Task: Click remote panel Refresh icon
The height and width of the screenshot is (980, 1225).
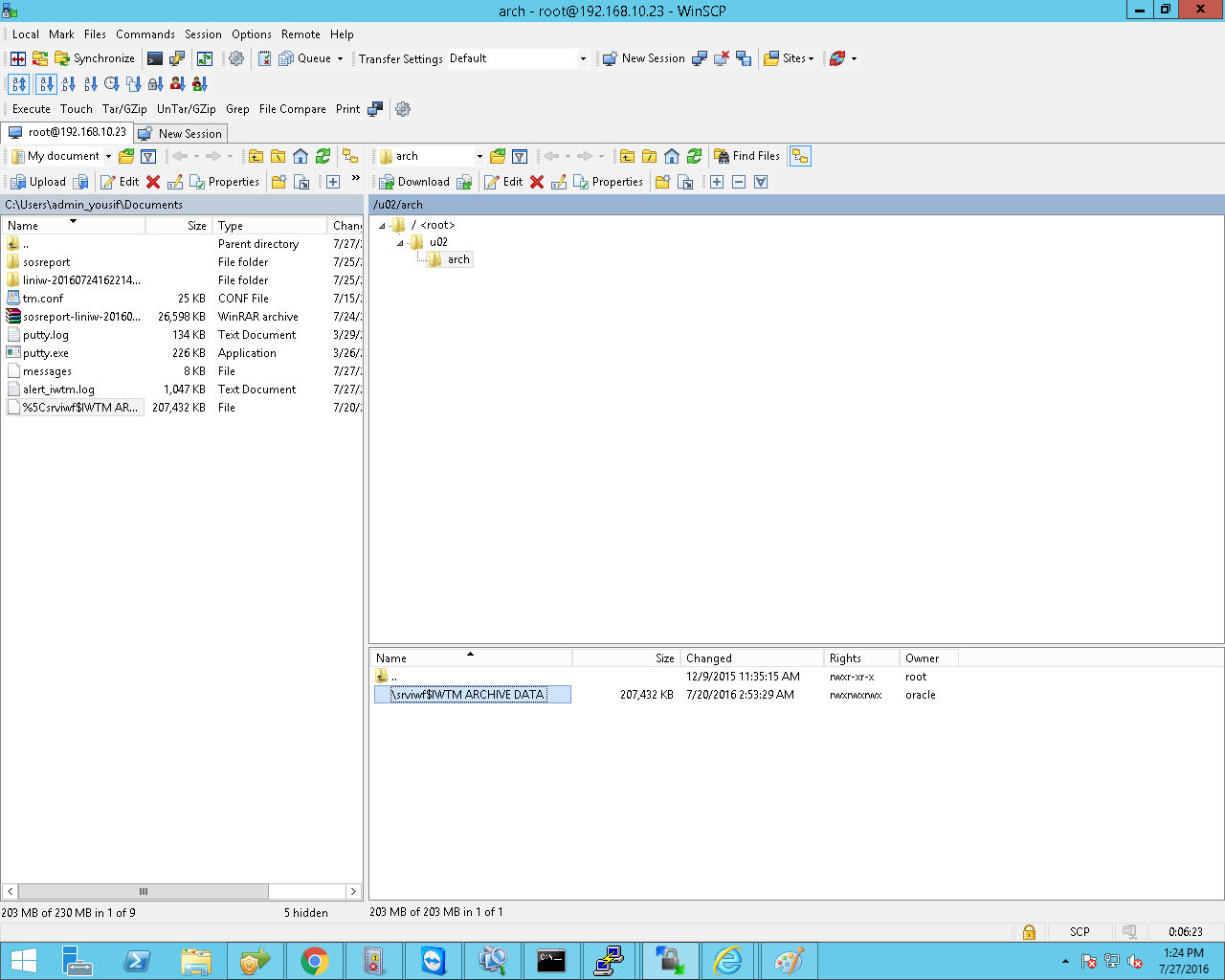Action: click(694, 156)
